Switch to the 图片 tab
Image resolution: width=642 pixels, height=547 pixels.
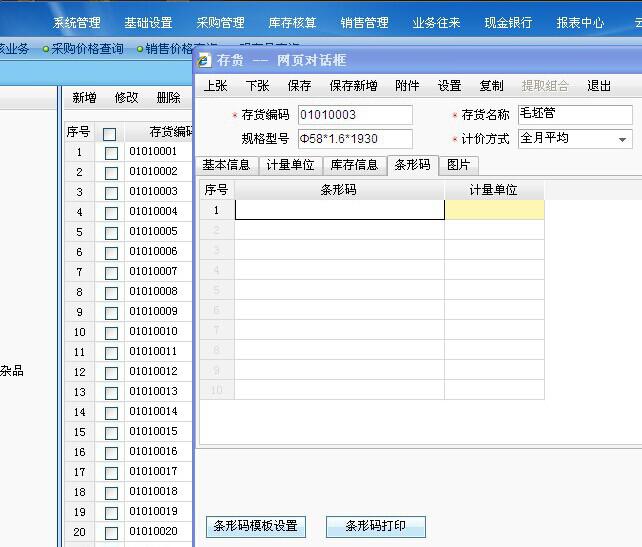458,165
